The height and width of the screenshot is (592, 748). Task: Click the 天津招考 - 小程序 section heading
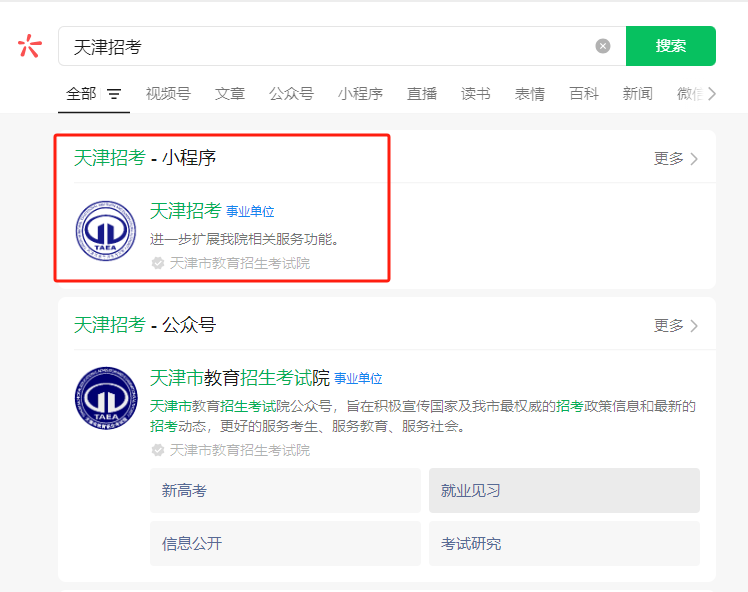point(145,158)
